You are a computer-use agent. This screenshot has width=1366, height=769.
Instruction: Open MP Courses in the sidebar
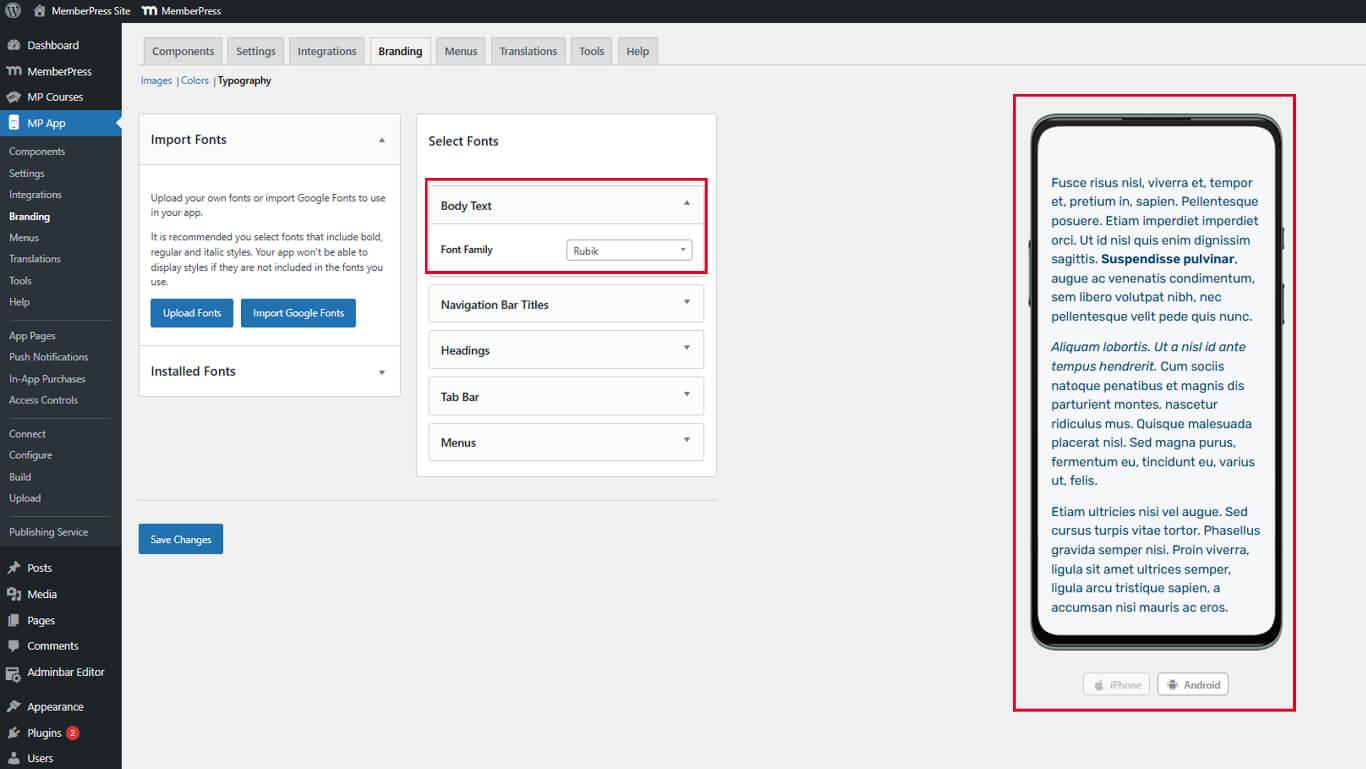(55, 97)
